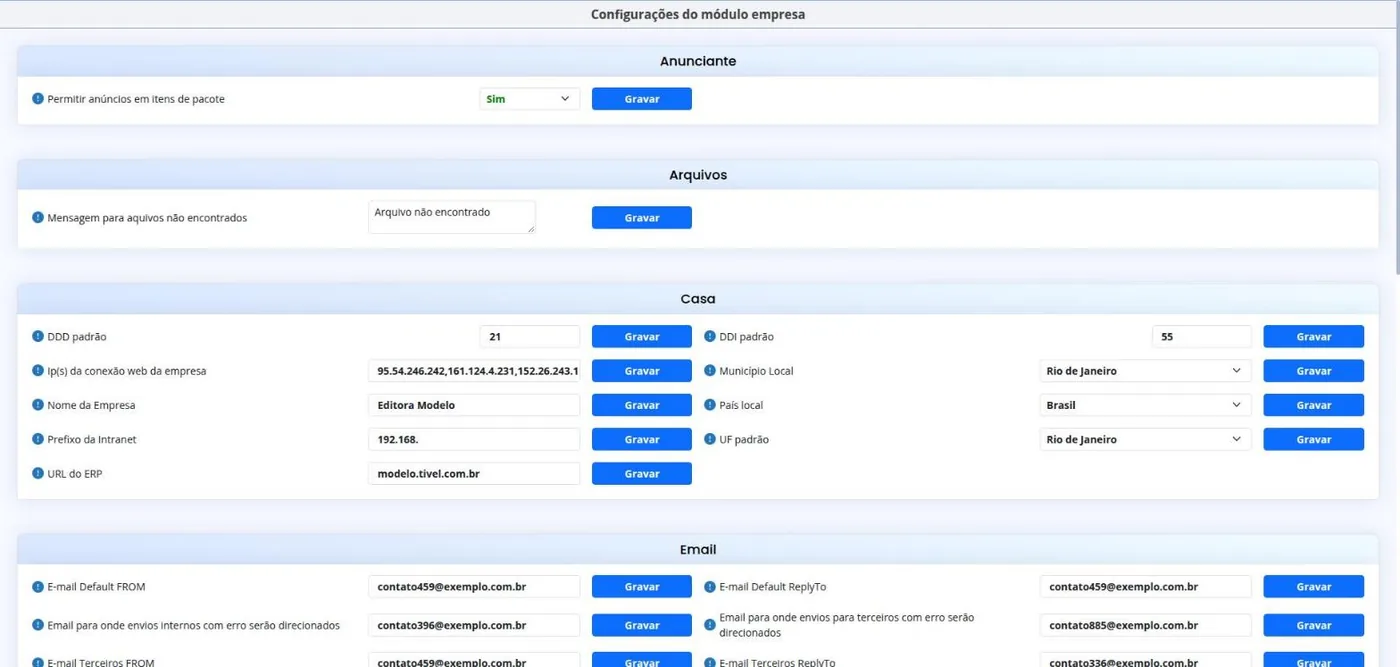Click the E-mail Default FROM input field
Screen dimensions: 1400x667
(x=474, y=587)
